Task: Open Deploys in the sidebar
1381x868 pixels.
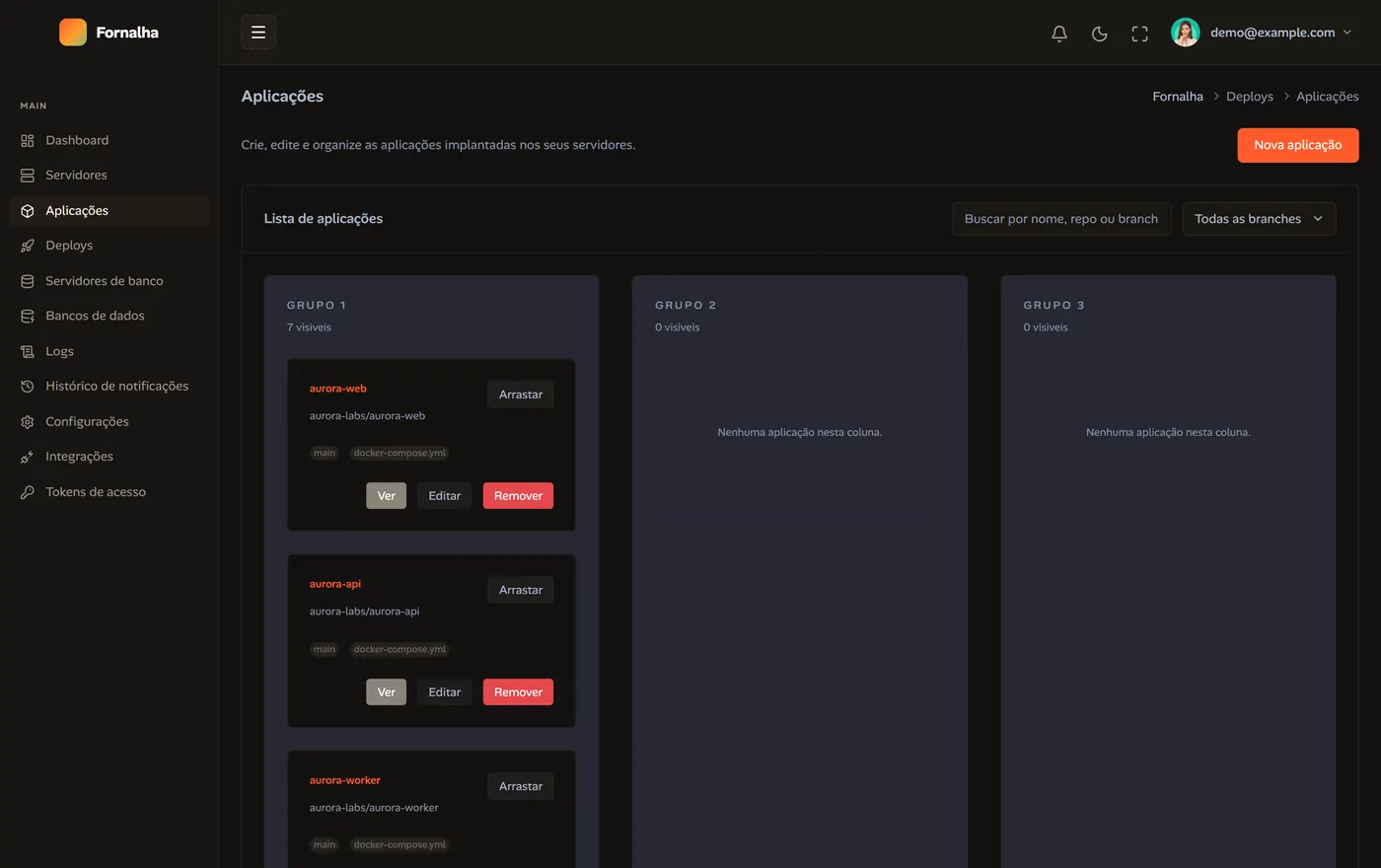Action: pyautogui.click(x=109, y=245)
